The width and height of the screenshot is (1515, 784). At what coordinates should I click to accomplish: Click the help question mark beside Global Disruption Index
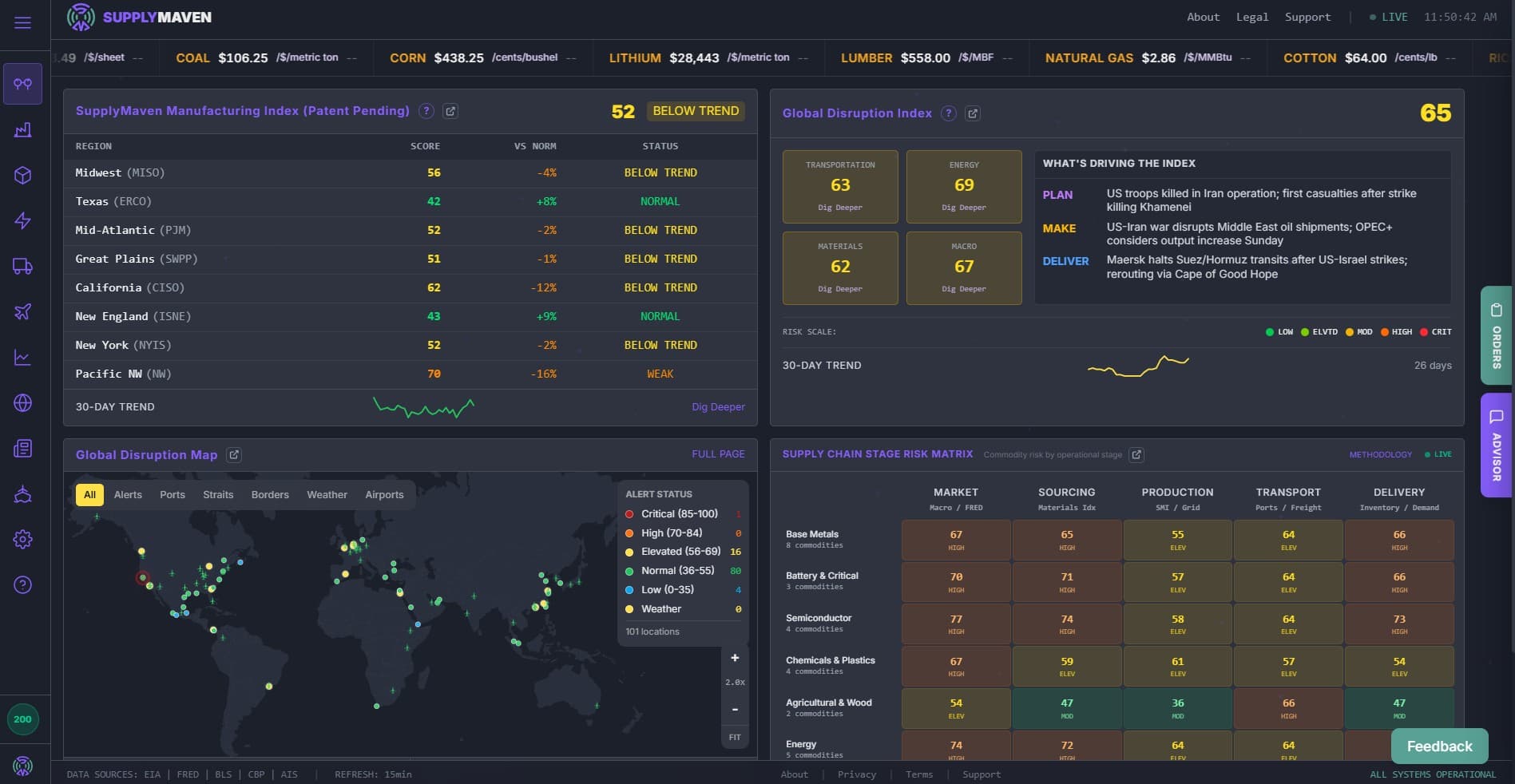coord(948,113)
